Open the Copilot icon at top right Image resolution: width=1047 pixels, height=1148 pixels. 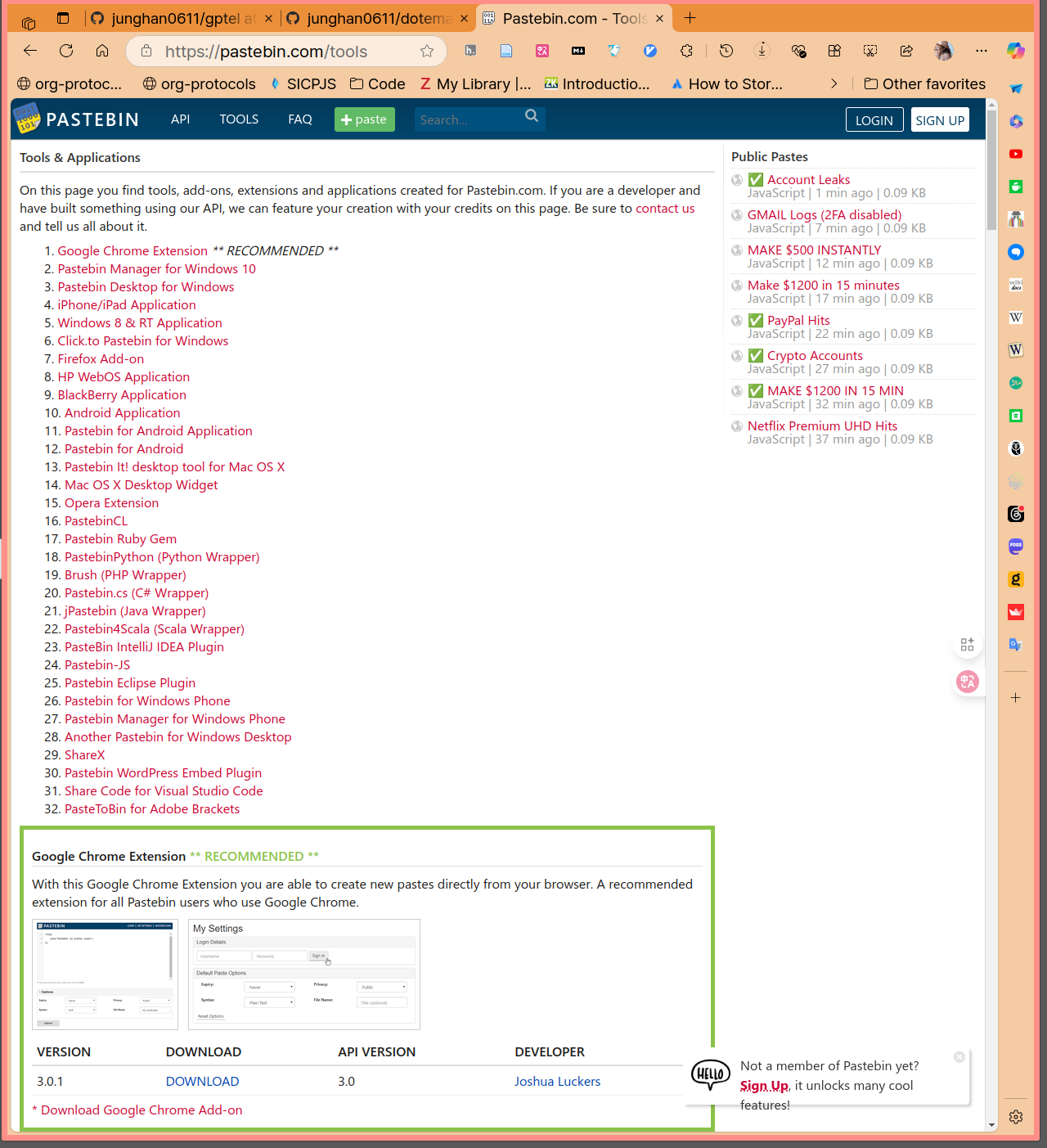pos(1016,51)
